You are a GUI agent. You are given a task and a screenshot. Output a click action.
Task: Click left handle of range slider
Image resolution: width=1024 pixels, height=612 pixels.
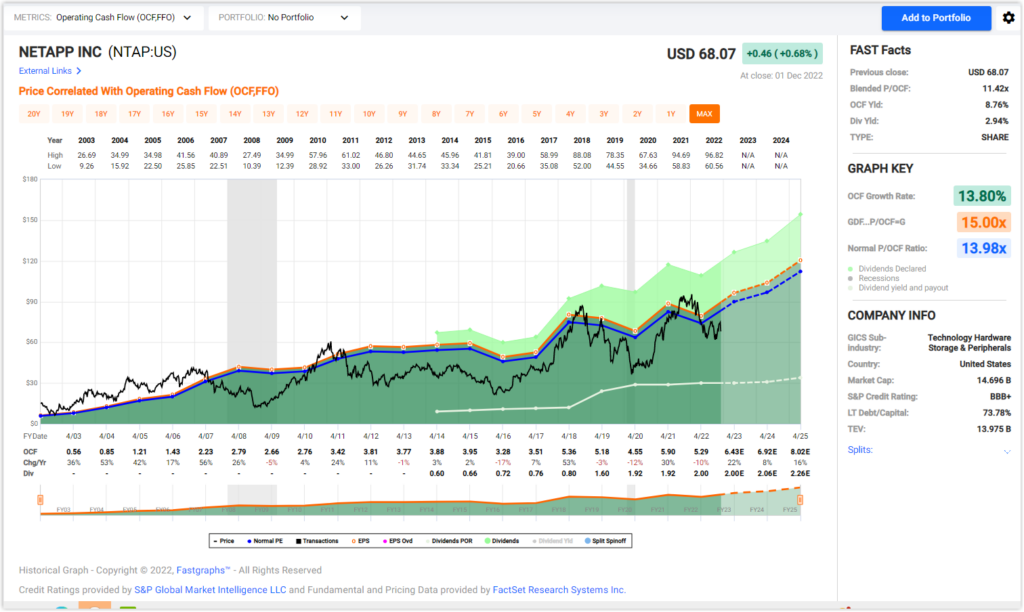(40, 500)
